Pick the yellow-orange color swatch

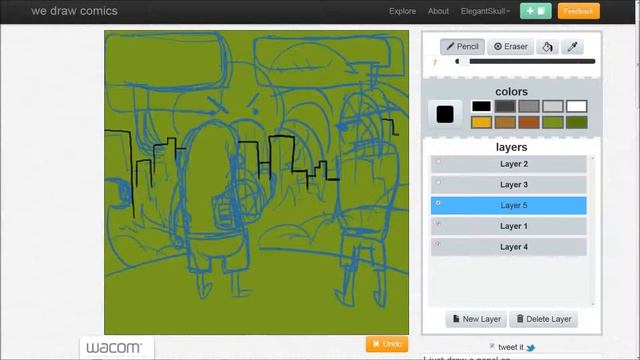pyautogui.click(x=481, y=122)
